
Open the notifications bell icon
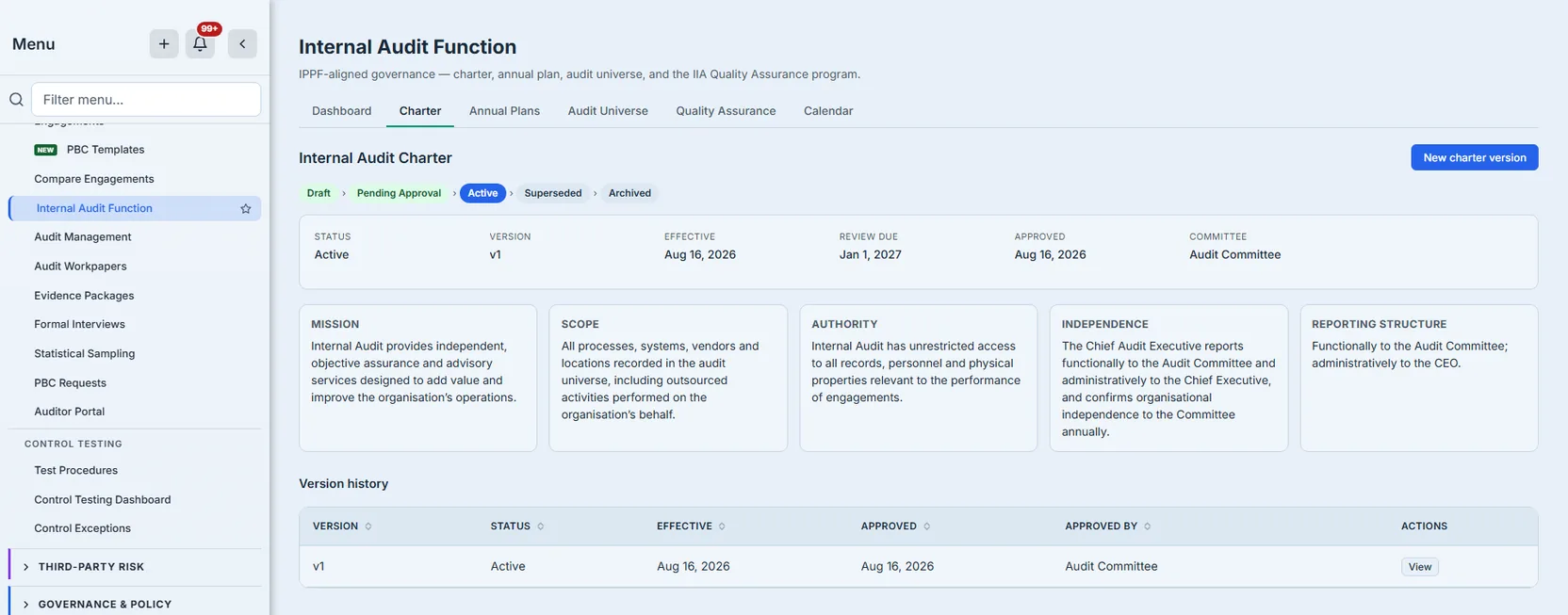coord(200,44)
